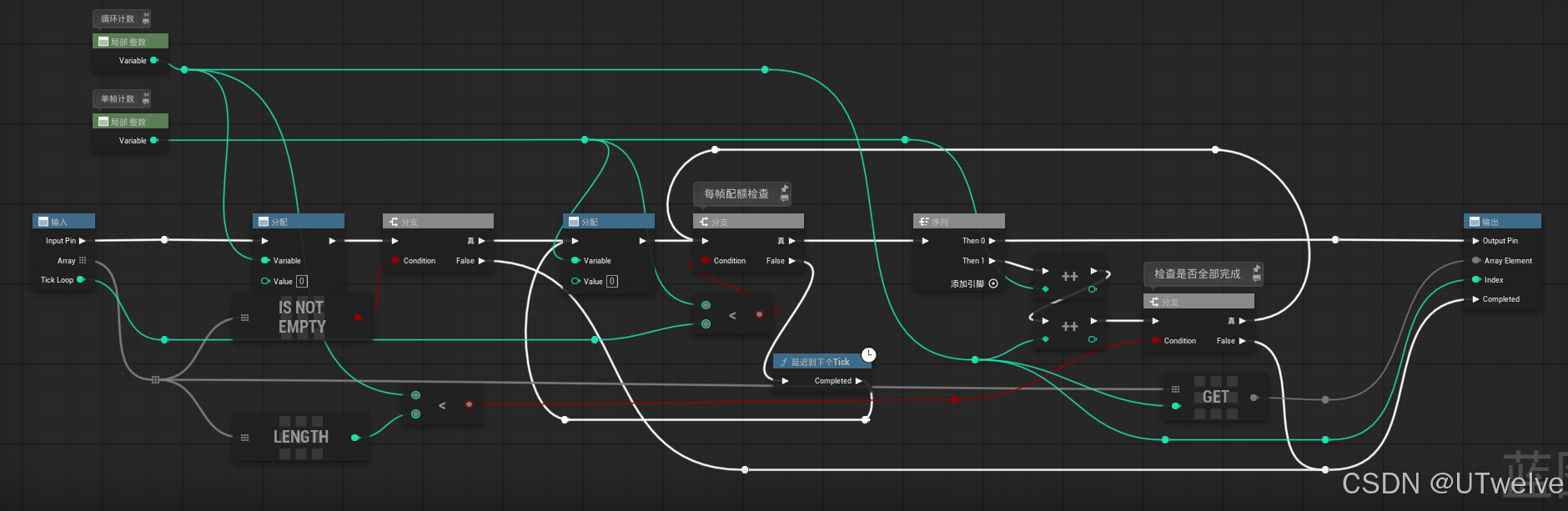
Task: Toggle comment bubble visibility icon for 检查是否全部完成
Action: [x=1256, y=278]
